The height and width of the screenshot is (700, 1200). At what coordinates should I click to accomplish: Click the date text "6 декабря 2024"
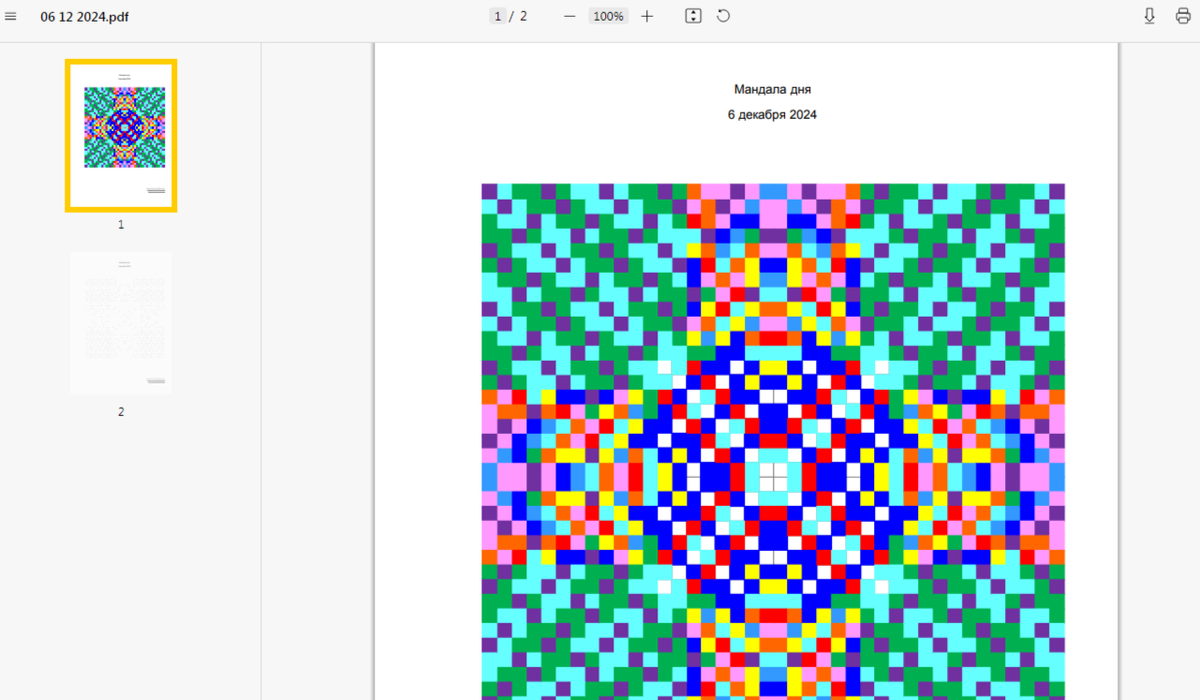coord(772,115)
